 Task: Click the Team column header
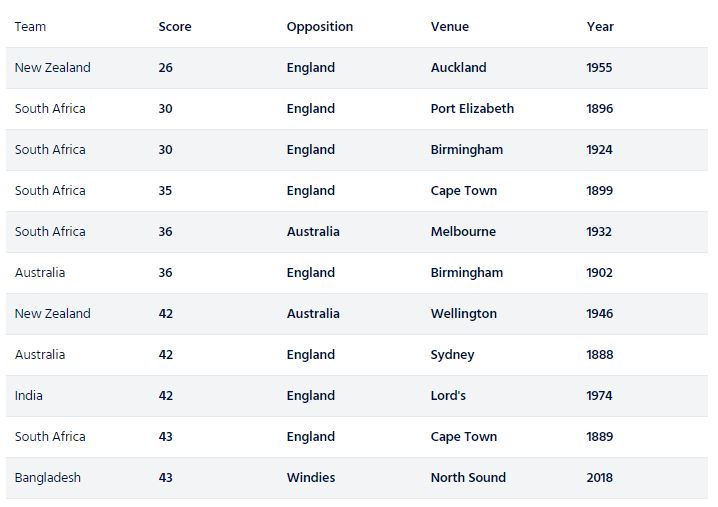click(30, 27)
